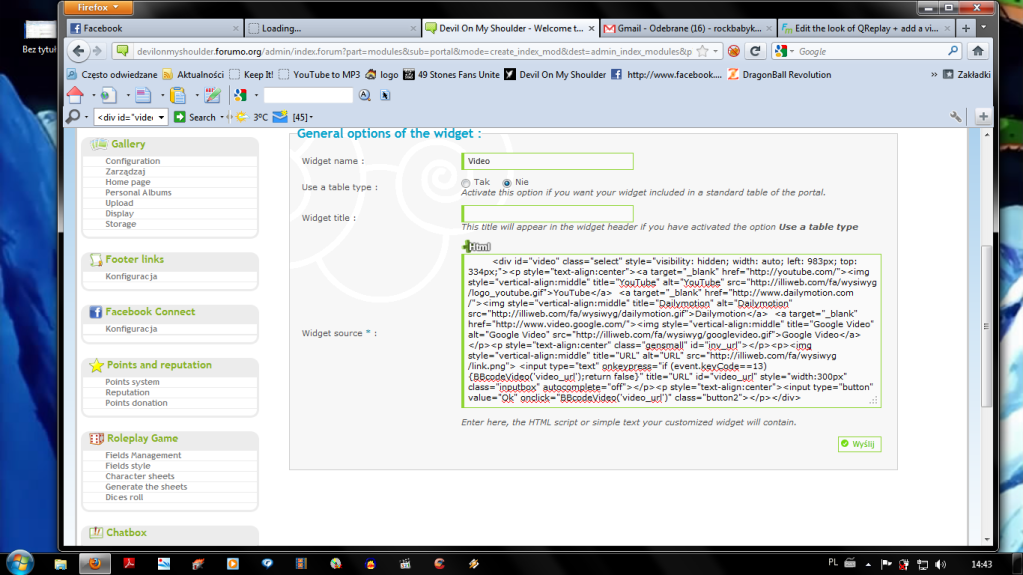Click volume speaker icon in system tray

click(940, 564)
